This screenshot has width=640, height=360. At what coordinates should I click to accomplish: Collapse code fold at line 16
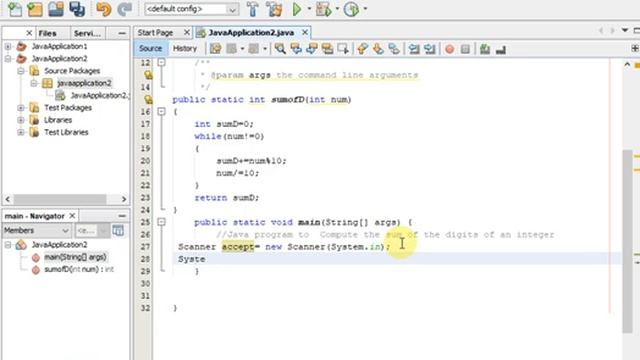(x=162, y=111)
